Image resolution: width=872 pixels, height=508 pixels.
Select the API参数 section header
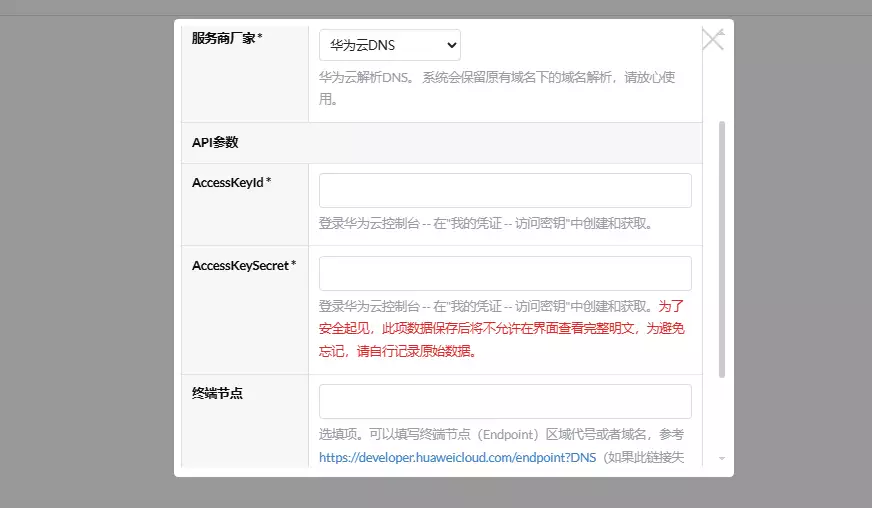(215, 142)
